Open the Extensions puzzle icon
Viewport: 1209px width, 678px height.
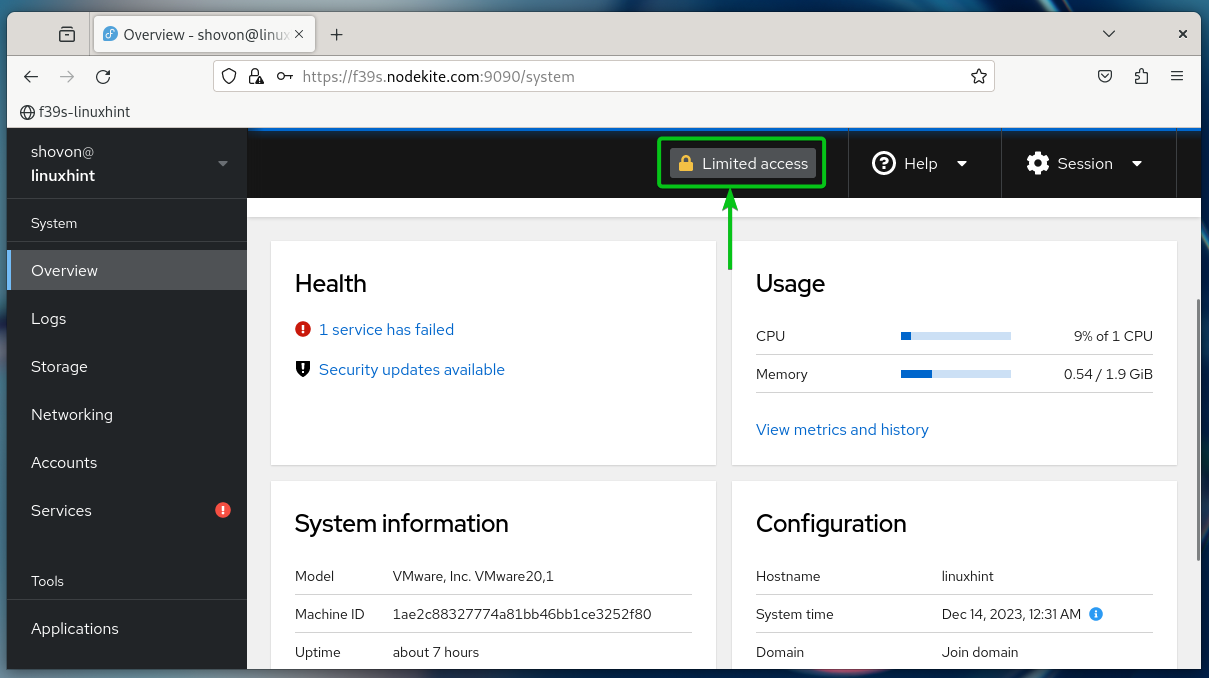point(1141,76)
